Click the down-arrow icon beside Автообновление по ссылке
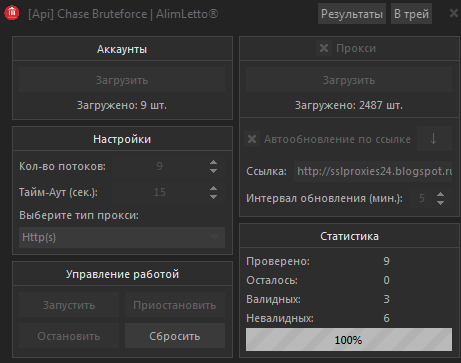The height and width of the screenshot is (363, 461). (x=434, y=139)
